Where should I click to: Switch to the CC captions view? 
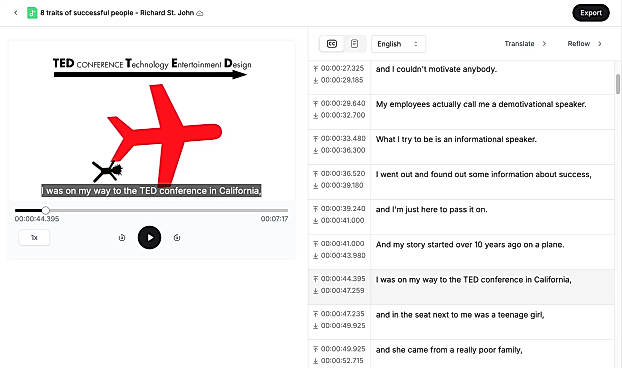coord(332,44)
